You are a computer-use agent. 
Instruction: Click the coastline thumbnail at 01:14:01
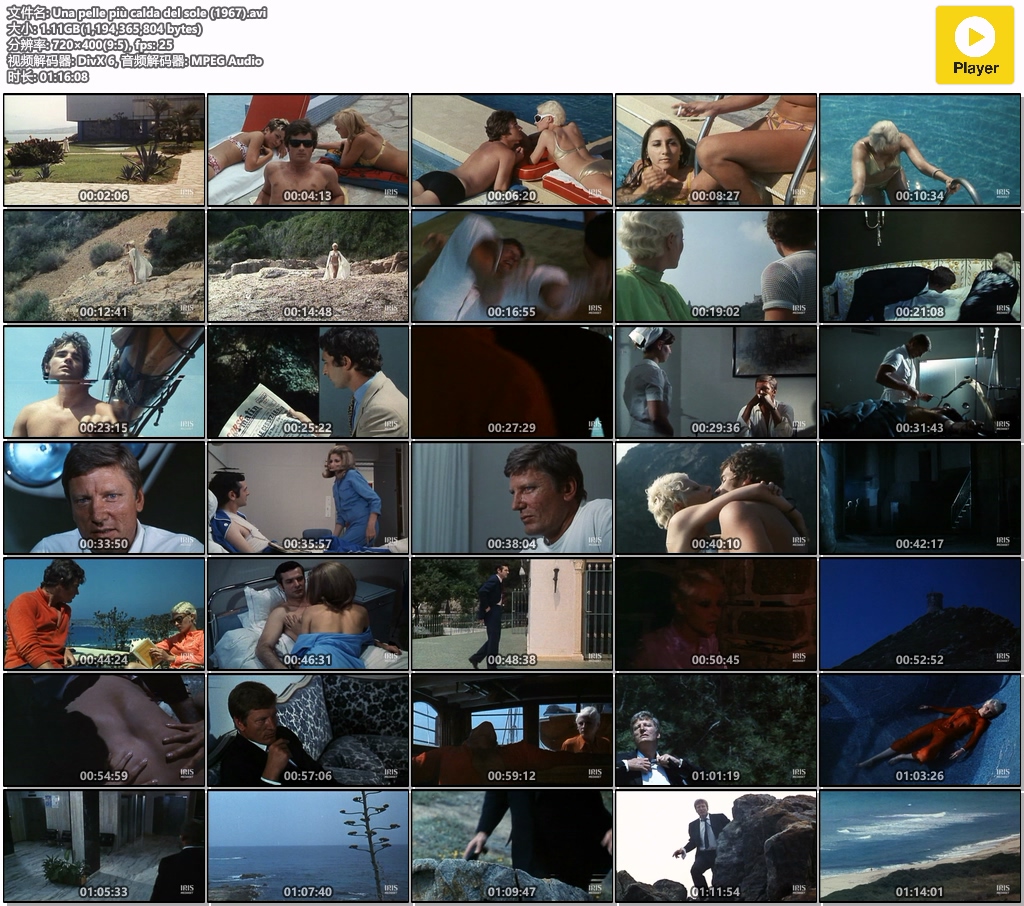pyautogui.click(x=920, y=846)
